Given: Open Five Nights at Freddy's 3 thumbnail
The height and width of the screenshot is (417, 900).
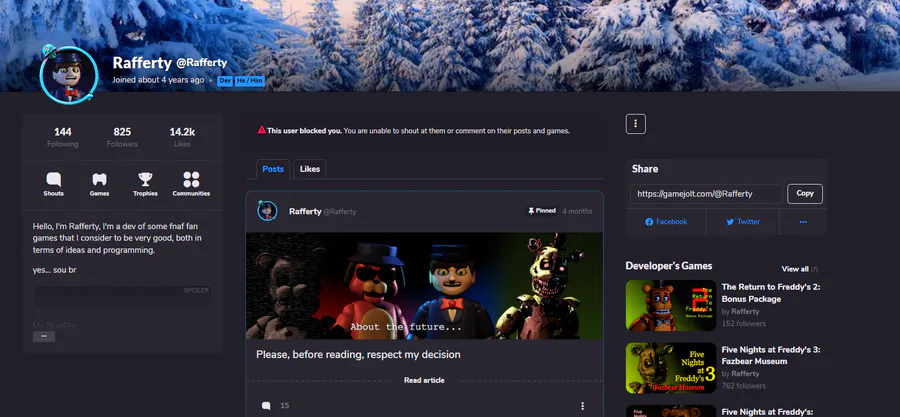Looking at the screenshot, I should point(671,368).
